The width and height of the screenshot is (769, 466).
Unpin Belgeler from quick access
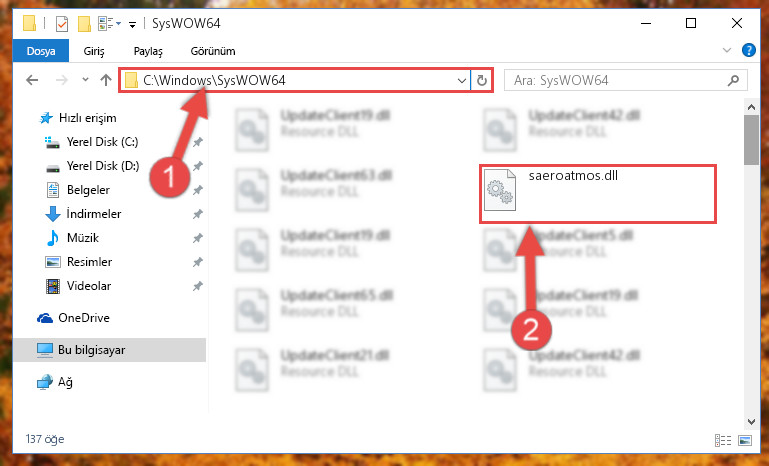[x=198, y=190]
